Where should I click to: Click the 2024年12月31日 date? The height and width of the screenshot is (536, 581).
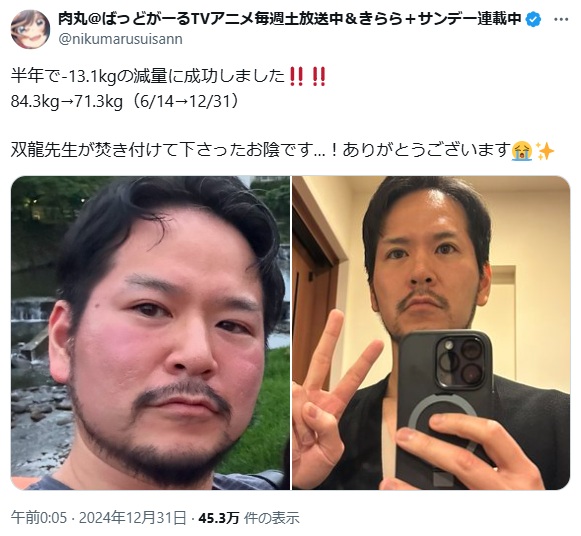[133, 517]
